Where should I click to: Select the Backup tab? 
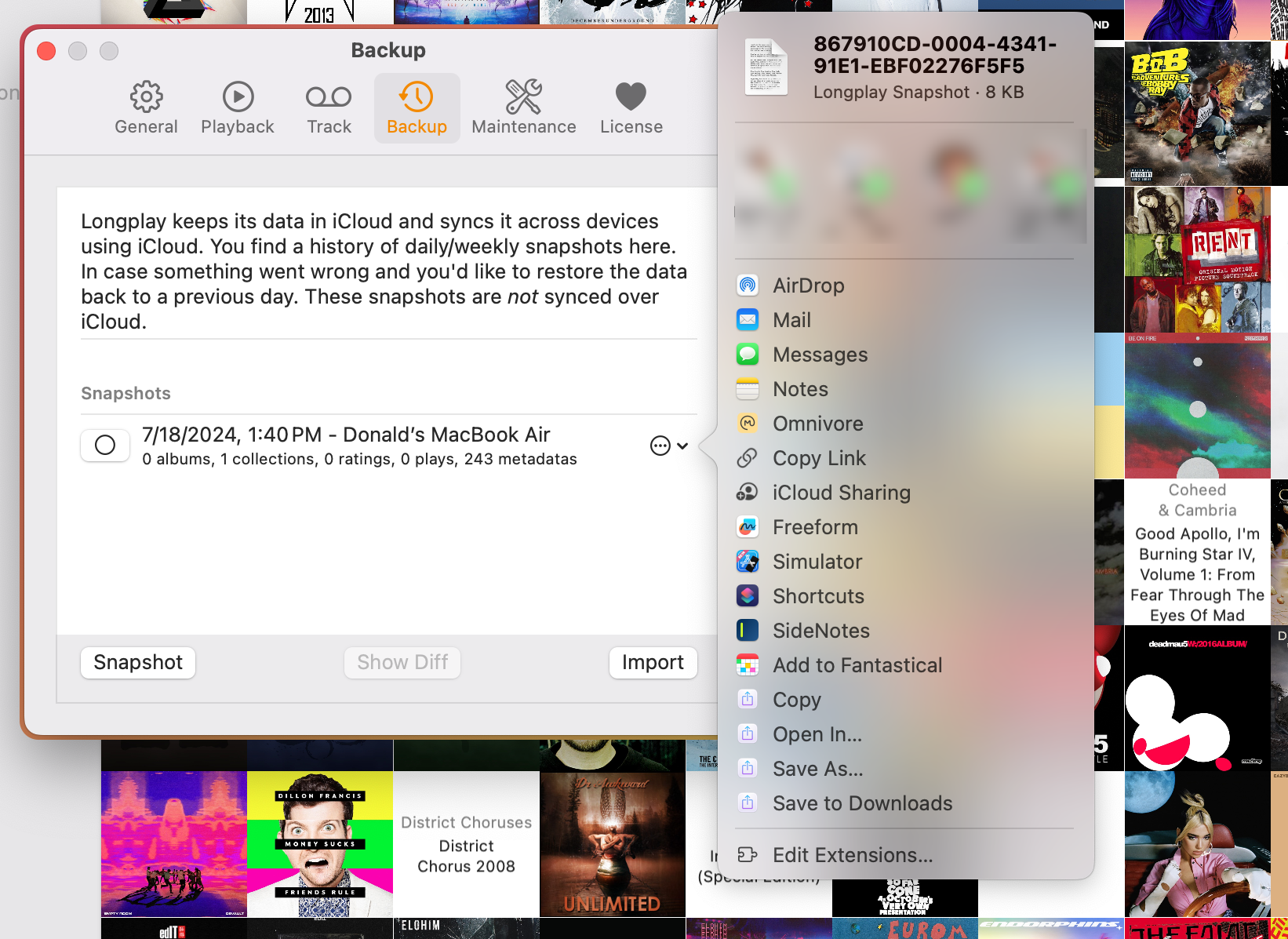(x=417, y=108)
